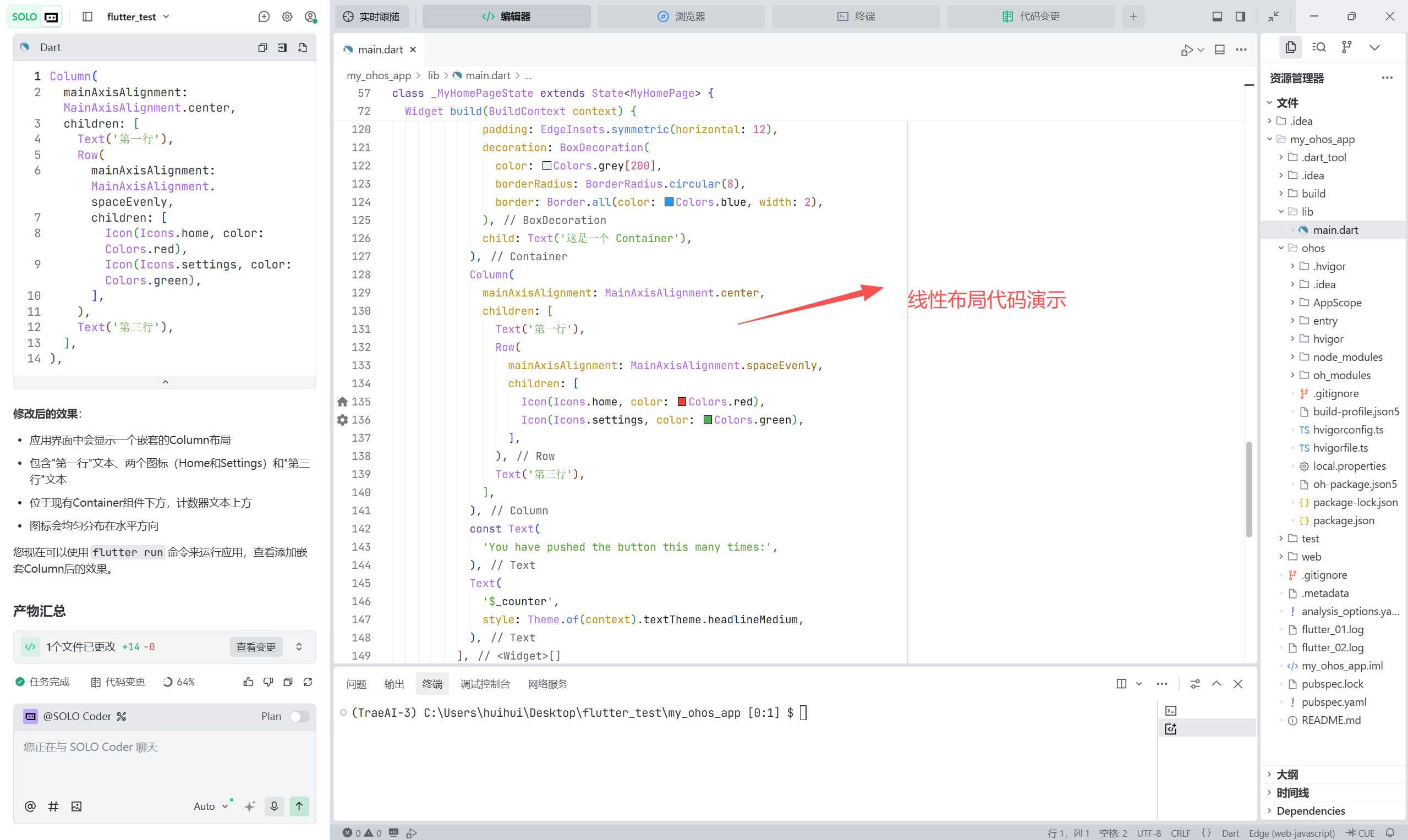The image size is (1408, 840).
Task: Switch to the 浏览器 tab
Action: coord(681,17)
